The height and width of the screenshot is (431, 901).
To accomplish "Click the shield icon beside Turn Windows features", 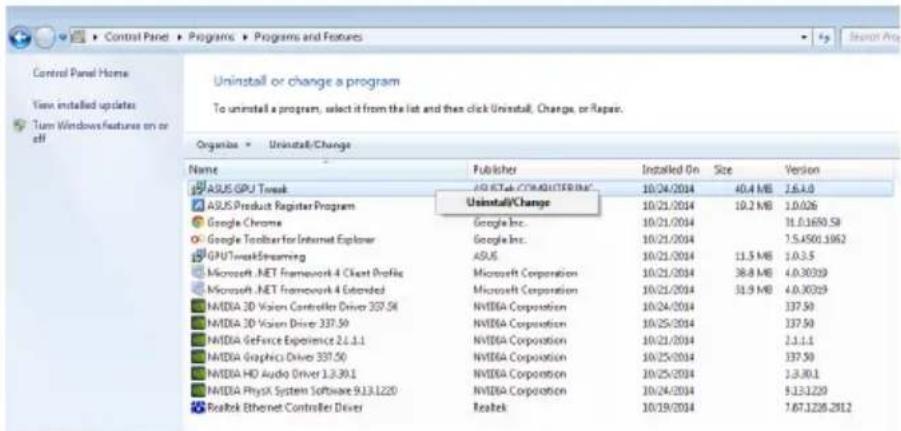I will pyautogui.click(x=21, y=125).
